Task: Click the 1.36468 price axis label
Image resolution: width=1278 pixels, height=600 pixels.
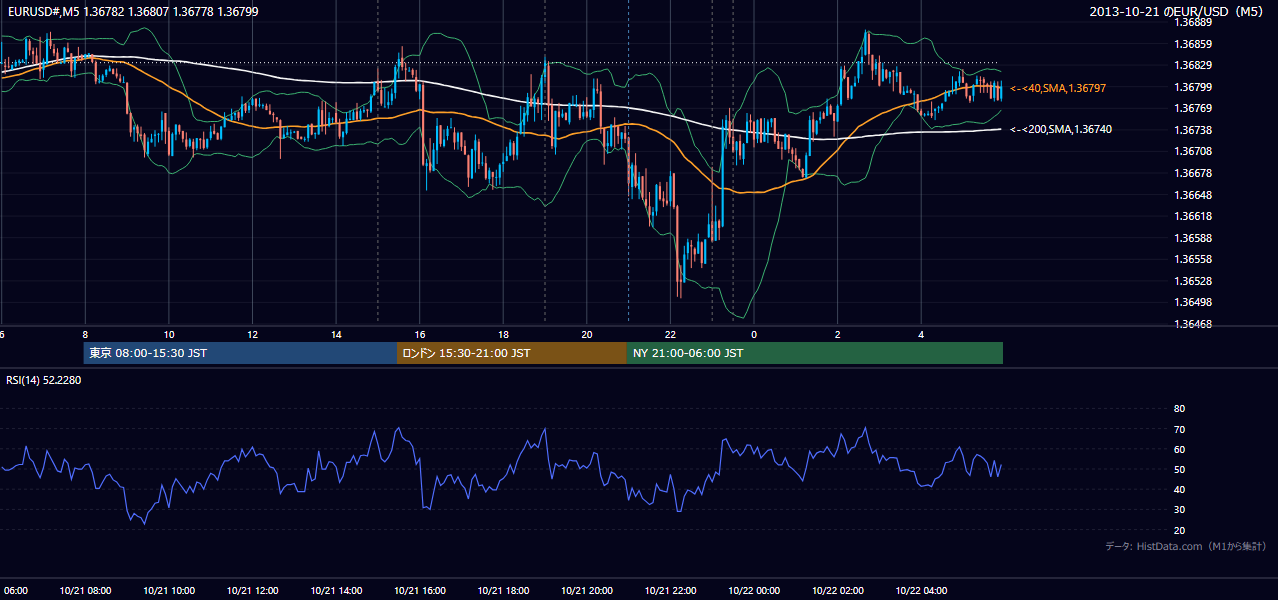Action: pos(1194,324)
